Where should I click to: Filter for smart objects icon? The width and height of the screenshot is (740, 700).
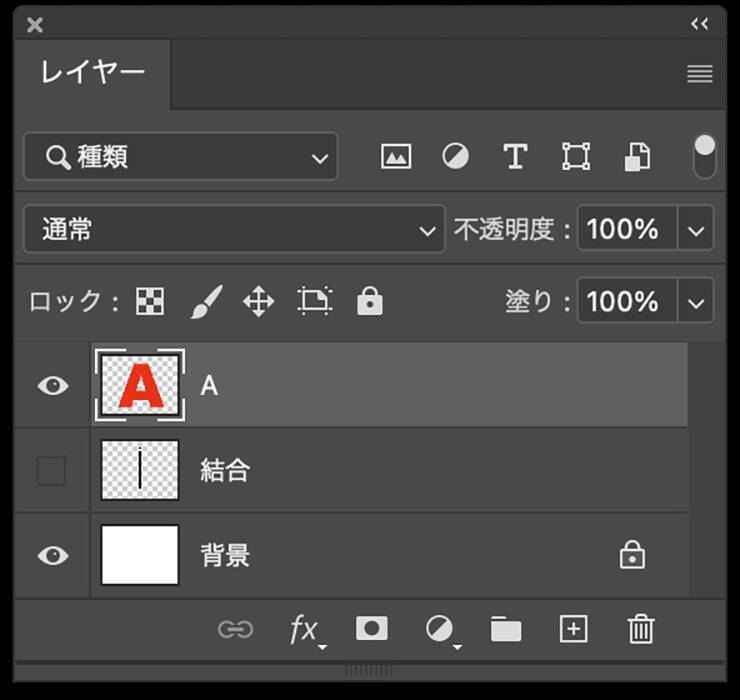pos(637,157)
